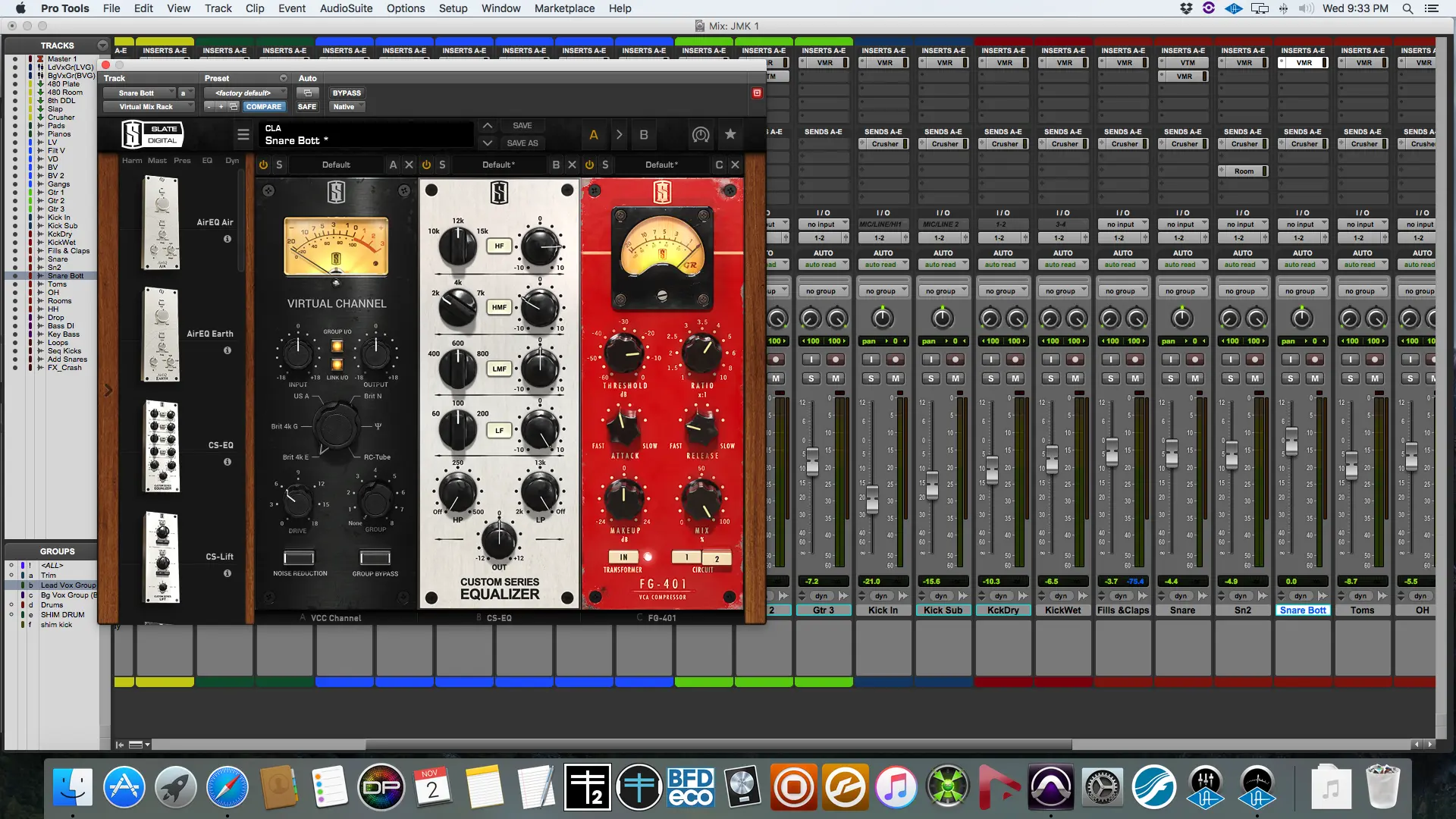Record-enable the Snare track

pos(1195,359)
